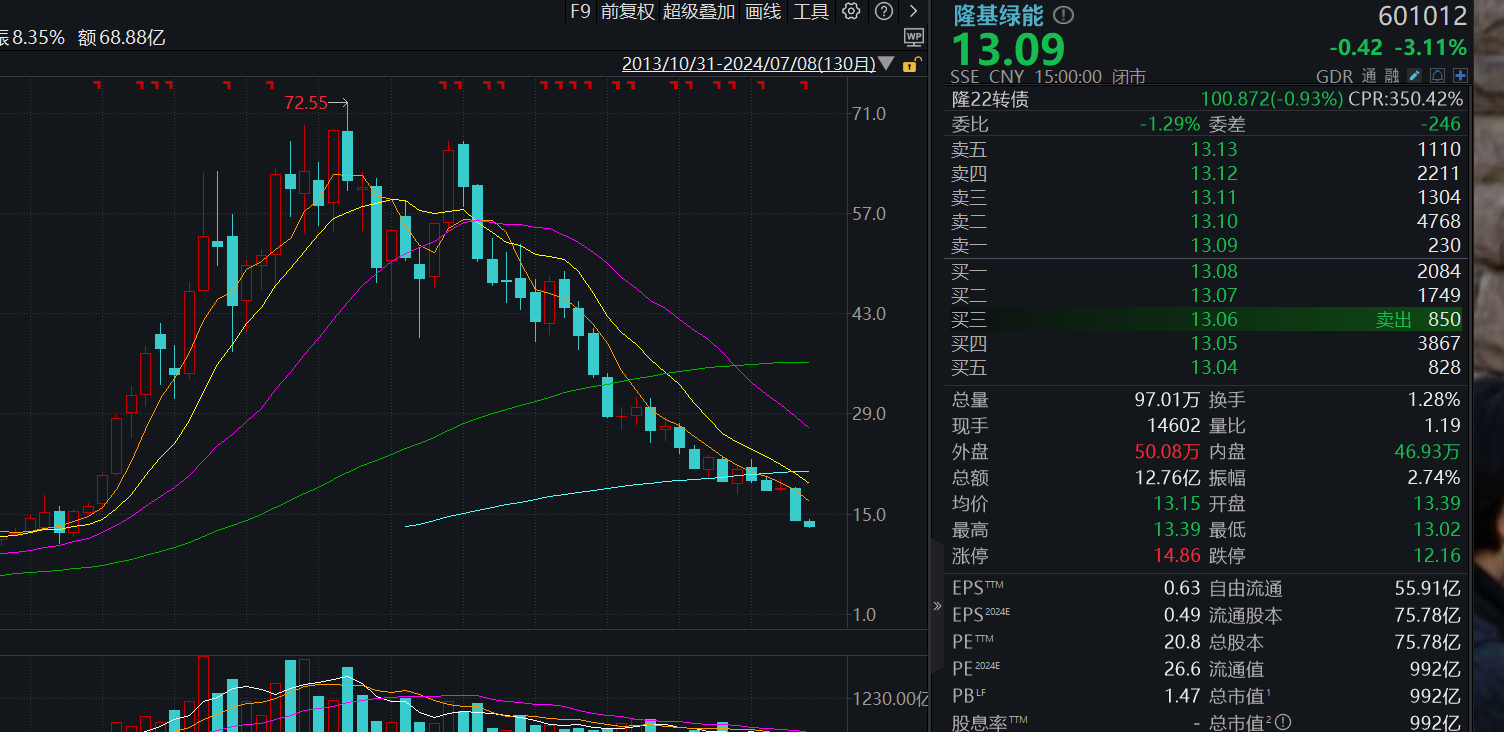The image size is (1504, 732).
Task: Open date range dropdown triangle
Action: (887, 64)
